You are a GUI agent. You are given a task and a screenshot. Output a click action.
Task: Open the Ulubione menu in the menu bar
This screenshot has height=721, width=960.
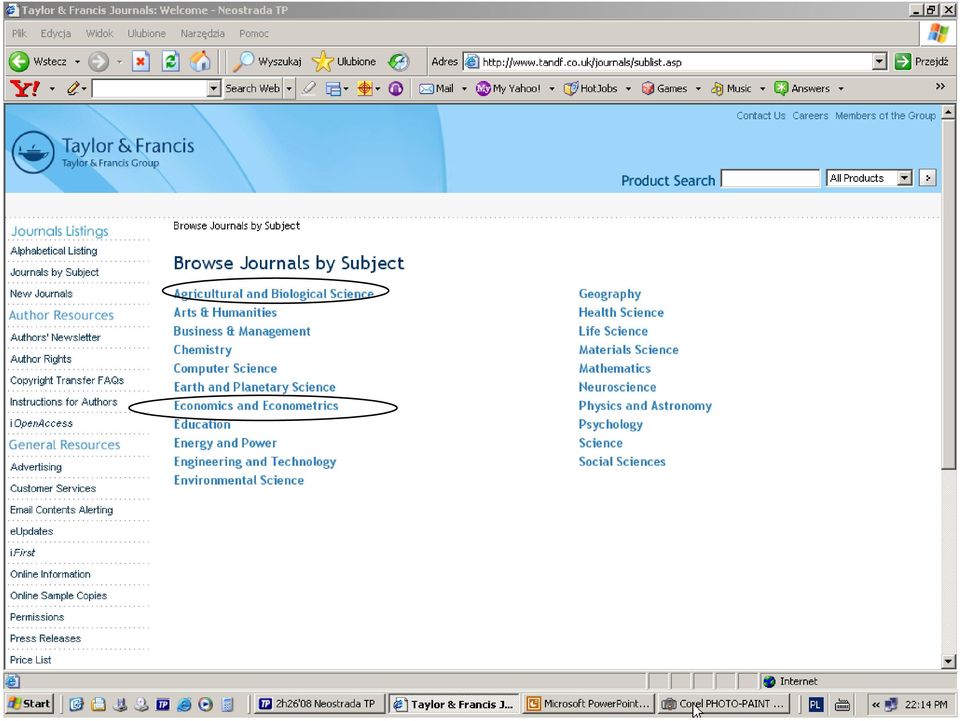(x=146, y=34)
